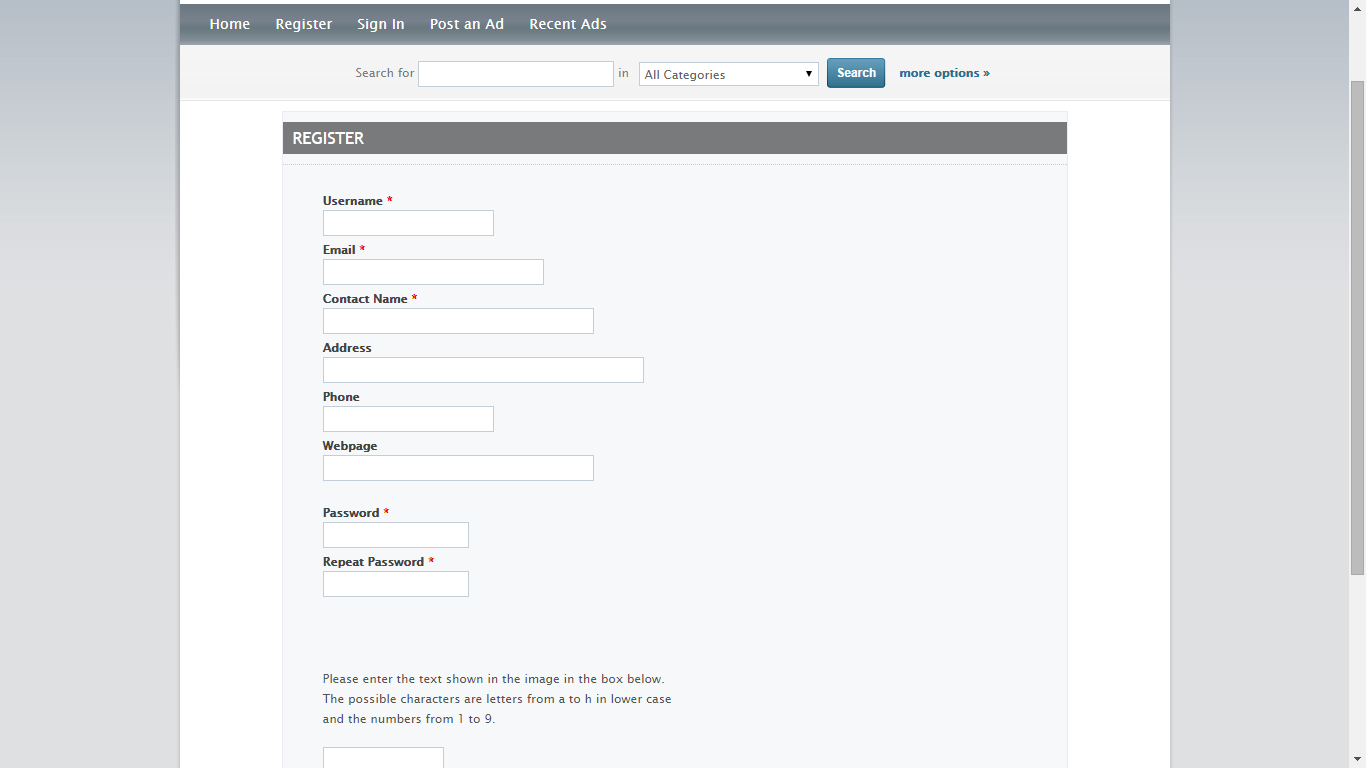Click the captcha text entry box
Image resolution: width=1366 pixels, height=768 pixels.
click(x=383, y=758)
